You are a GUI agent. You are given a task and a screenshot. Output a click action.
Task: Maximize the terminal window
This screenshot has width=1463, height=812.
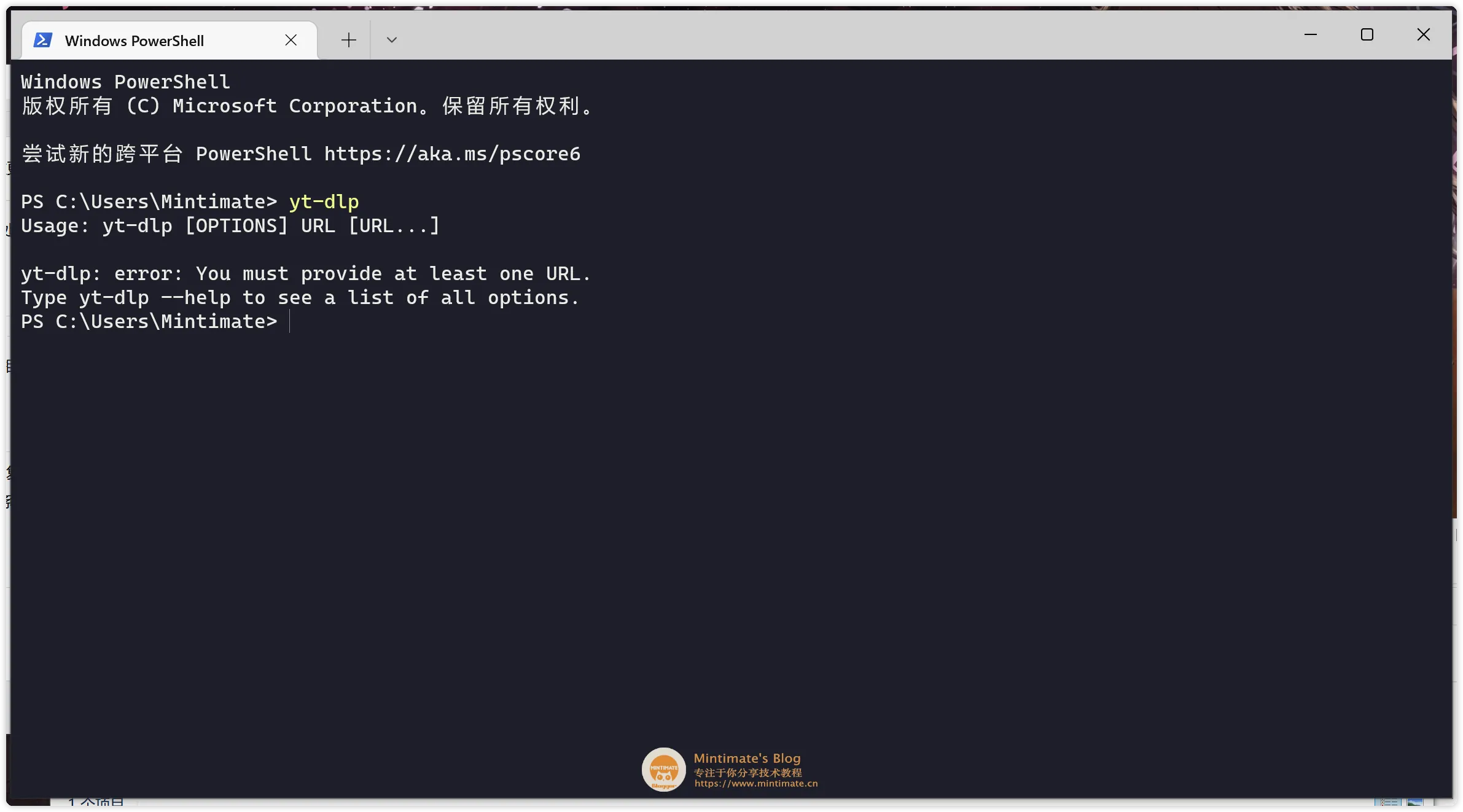coord(1367,35)
